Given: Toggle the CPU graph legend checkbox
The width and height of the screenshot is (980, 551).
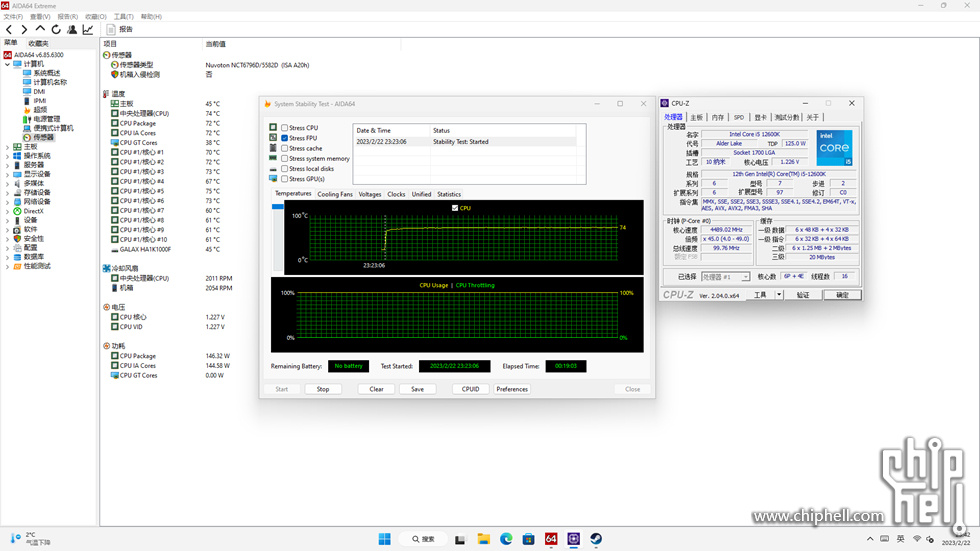Looking at the screenshot, I should click(455, 208).
